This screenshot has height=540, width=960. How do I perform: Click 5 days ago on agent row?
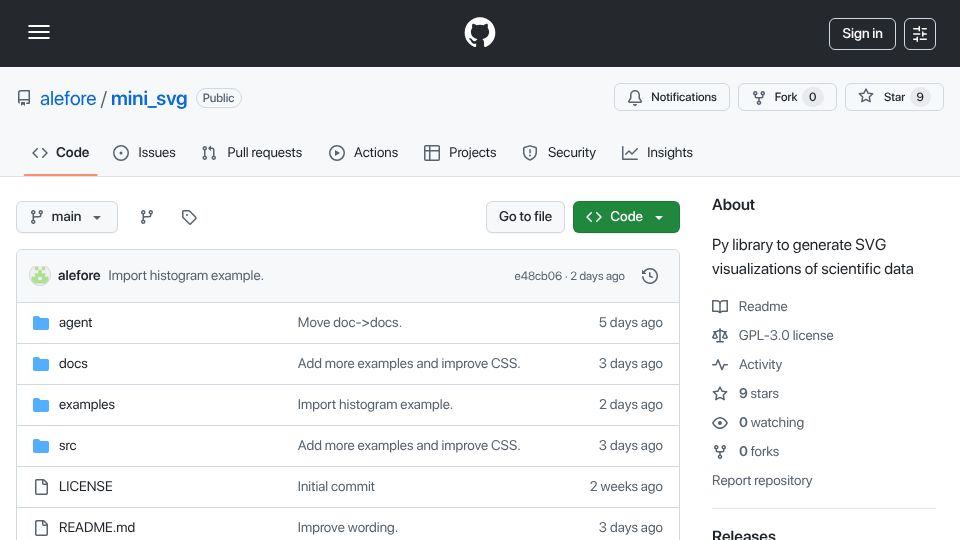click(x=631, y=323)
